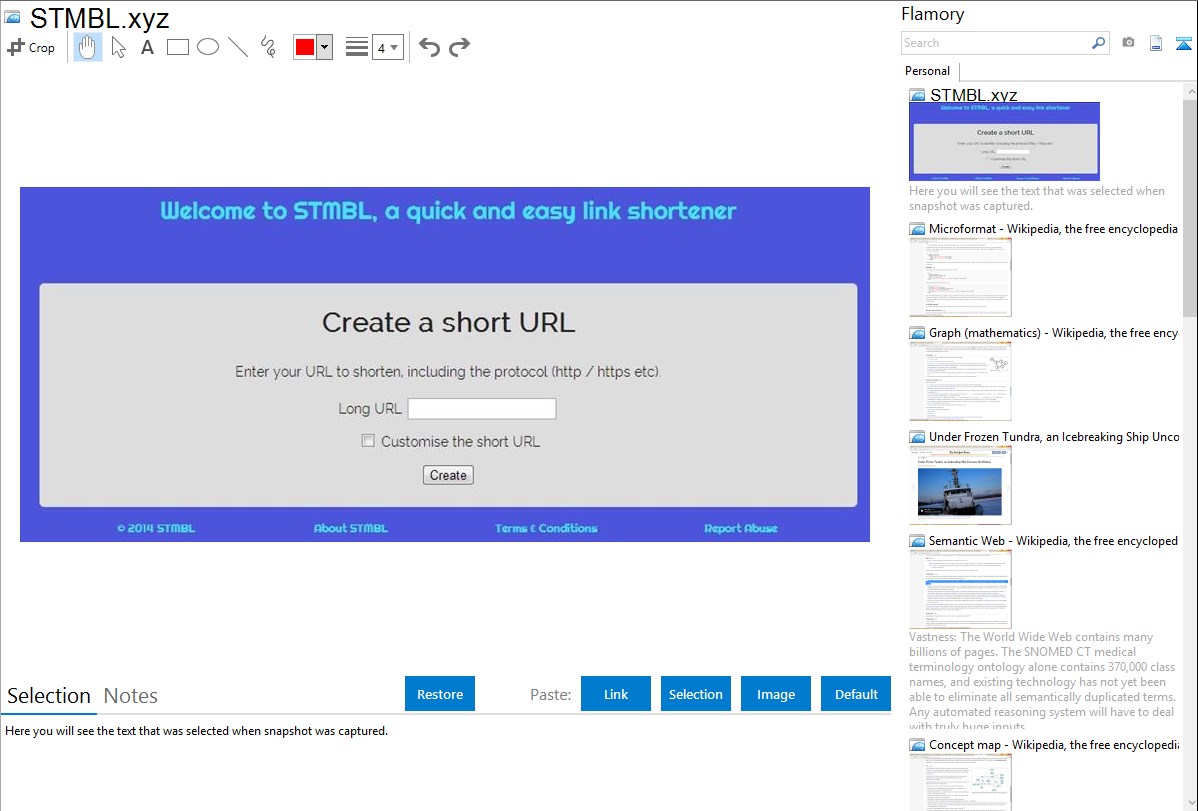Viewport: 1198px width, 811px height.
Task: Click the © 2014 STMBL footer link
Action: 156,528
